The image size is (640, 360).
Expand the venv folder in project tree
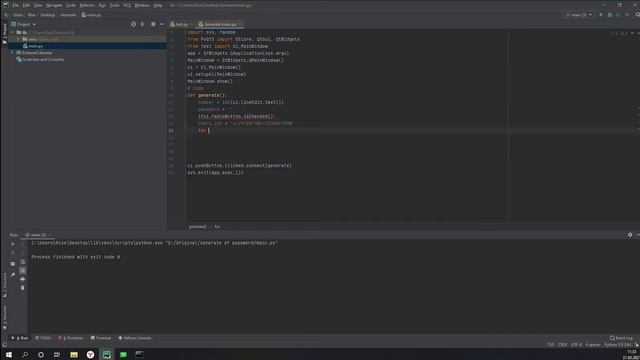[x=18, y=39]
